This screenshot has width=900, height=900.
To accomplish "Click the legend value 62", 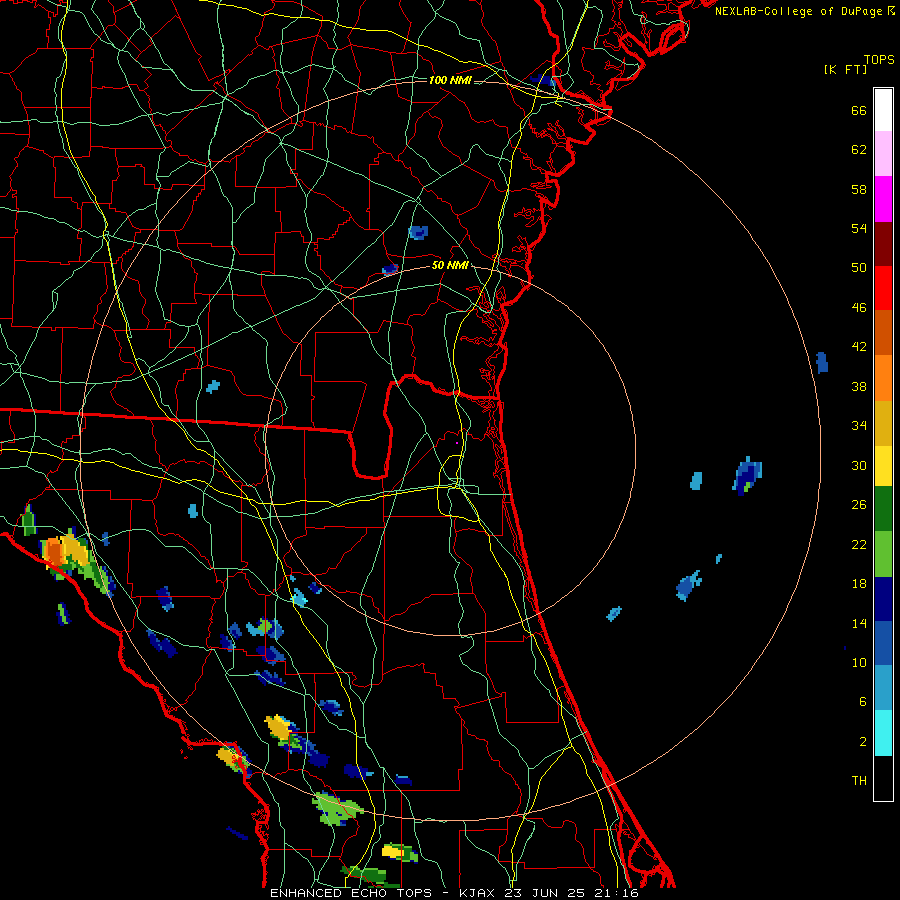I will pos(859,150).
